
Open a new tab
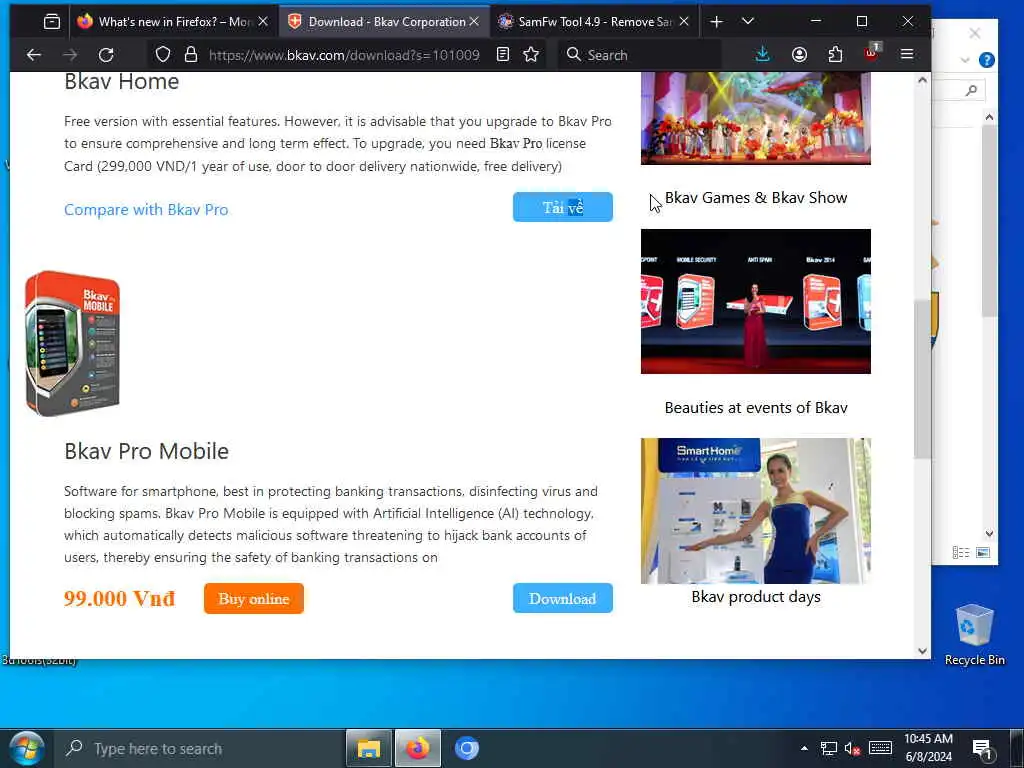(x=716, y=22)
